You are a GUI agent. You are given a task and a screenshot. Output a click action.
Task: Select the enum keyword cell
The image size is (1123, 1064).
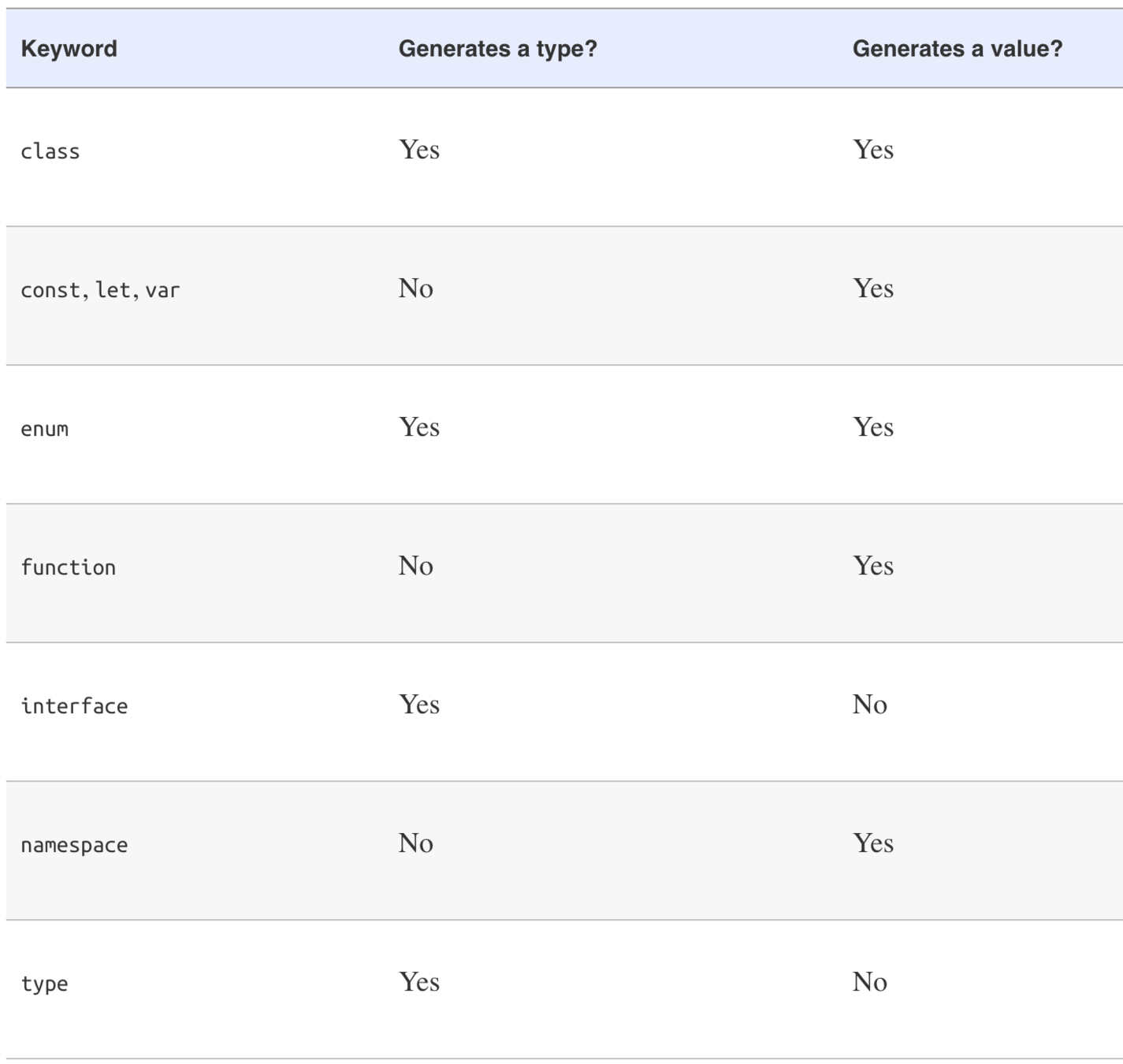pos(44,429)
